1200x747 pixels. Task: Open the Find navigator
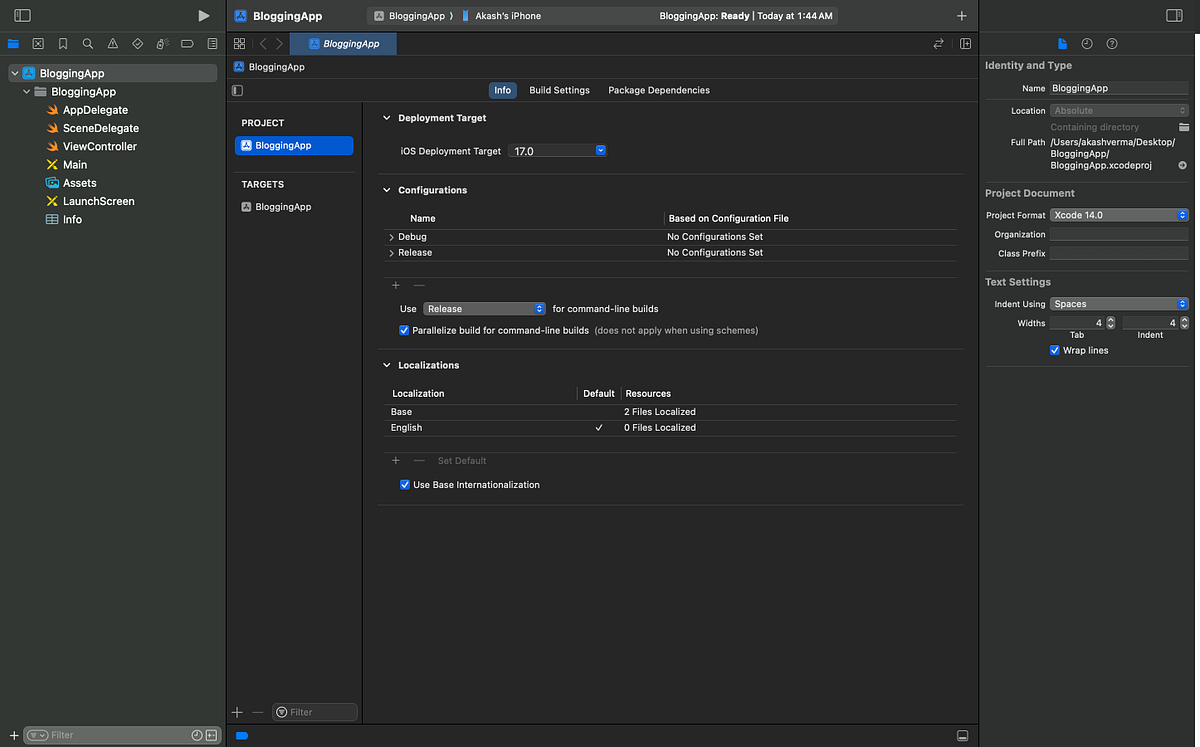(x=87, y=43)
